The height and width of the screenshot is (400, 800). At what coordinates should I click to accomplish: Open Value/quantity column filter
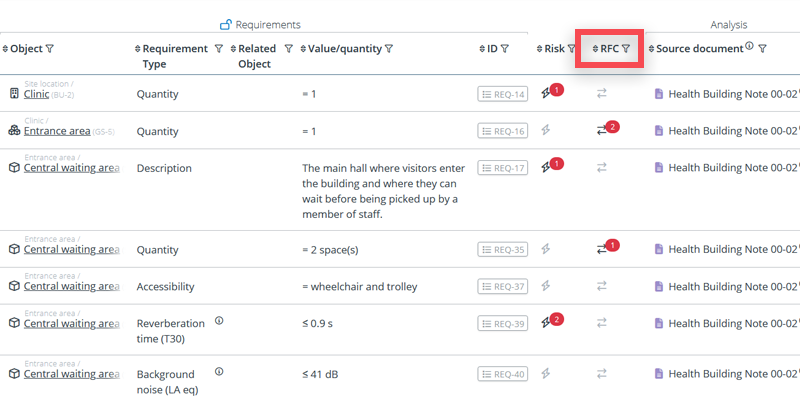click(x=389, y=48)
